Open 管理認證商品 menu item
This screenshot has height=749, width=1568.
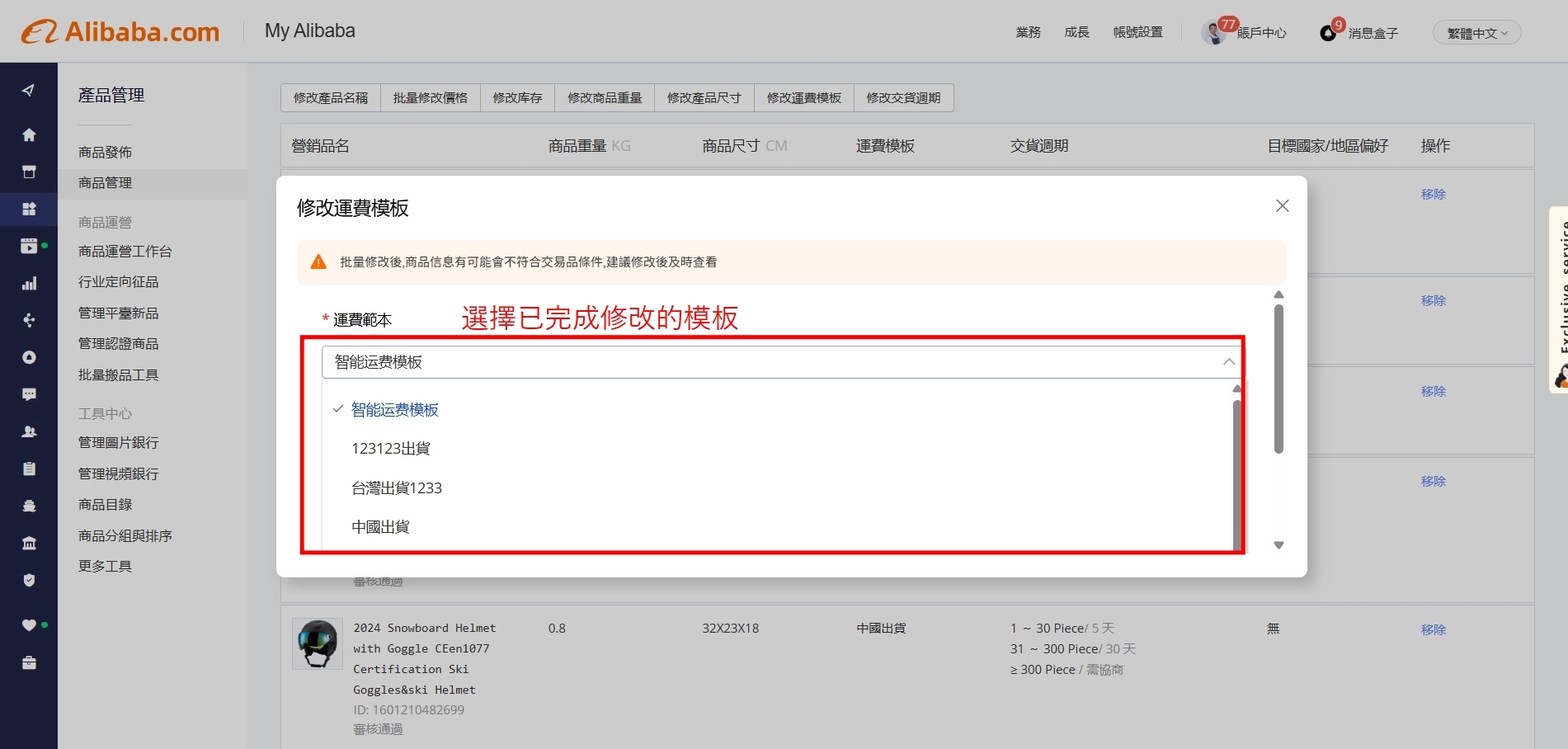point(118,344)
